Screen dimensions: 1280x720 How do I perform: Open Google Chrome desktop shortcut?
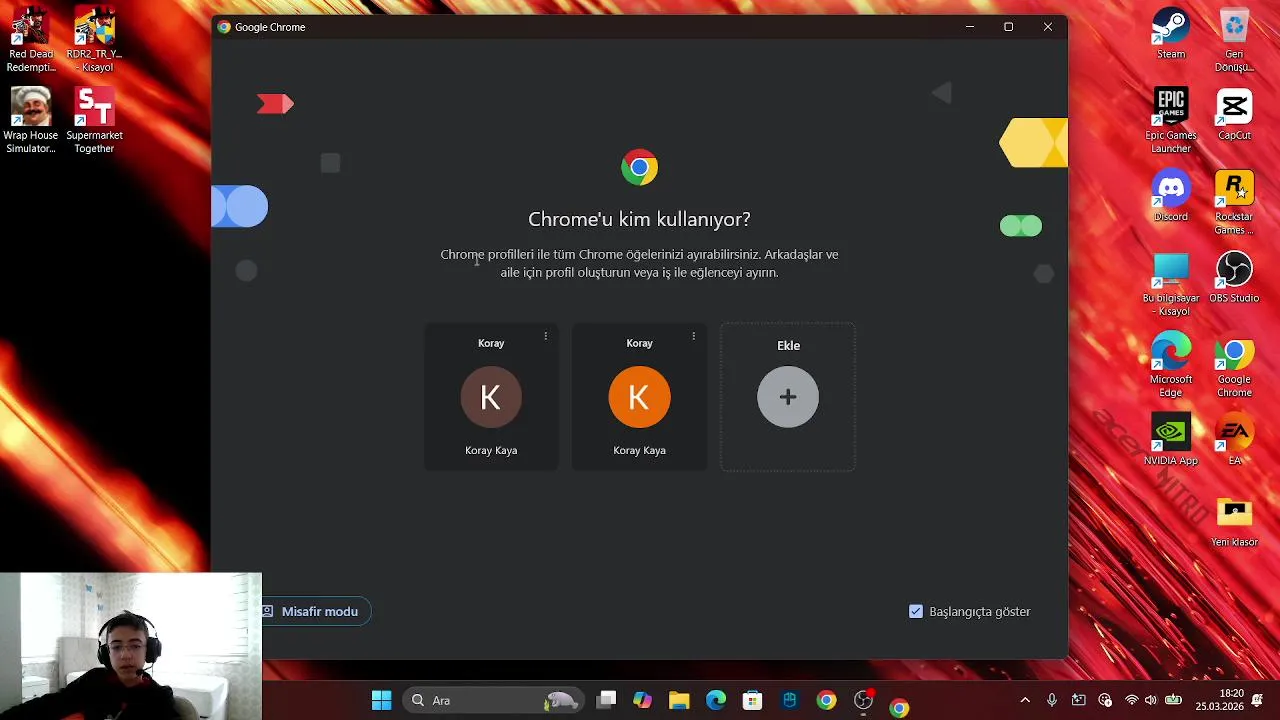click(1234, 365)
